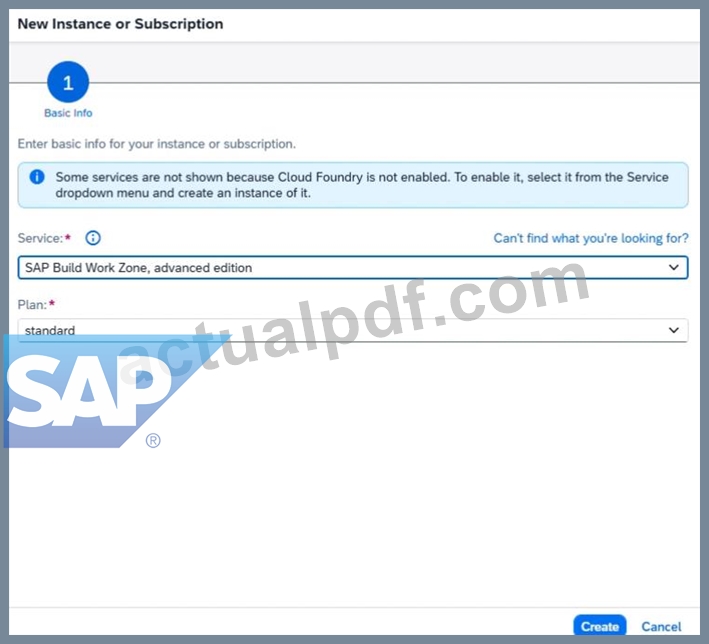Click the Create button
The image size is (709, 644).
600,626
